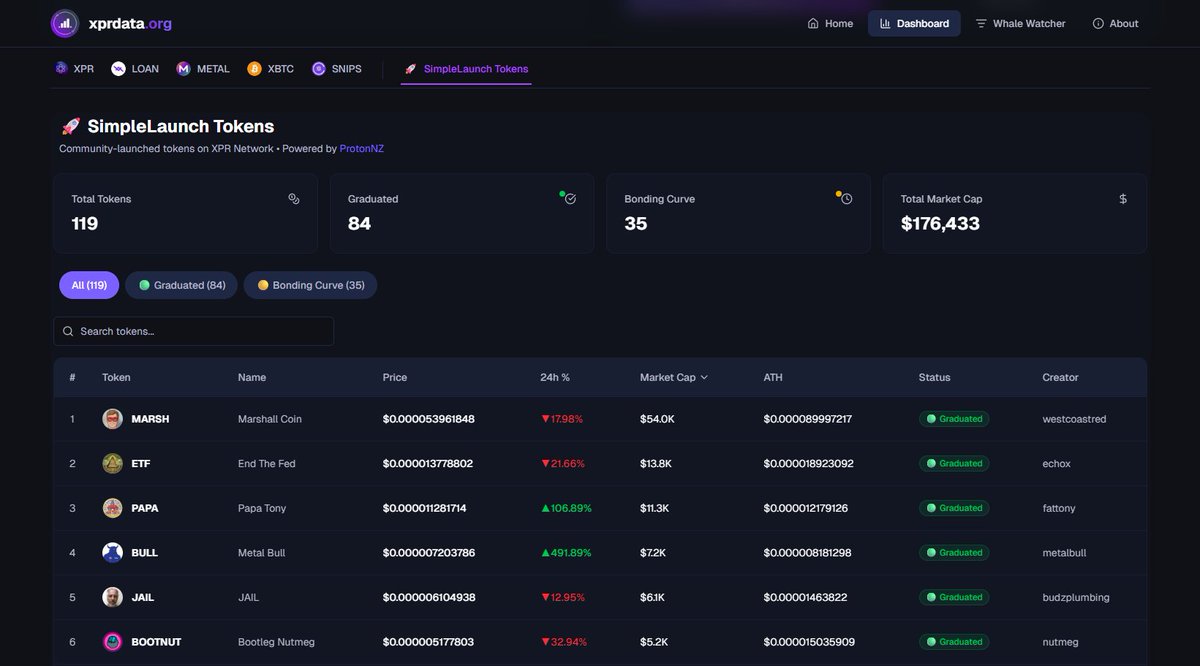Select creator budzplumbing

coord(1076,597)
